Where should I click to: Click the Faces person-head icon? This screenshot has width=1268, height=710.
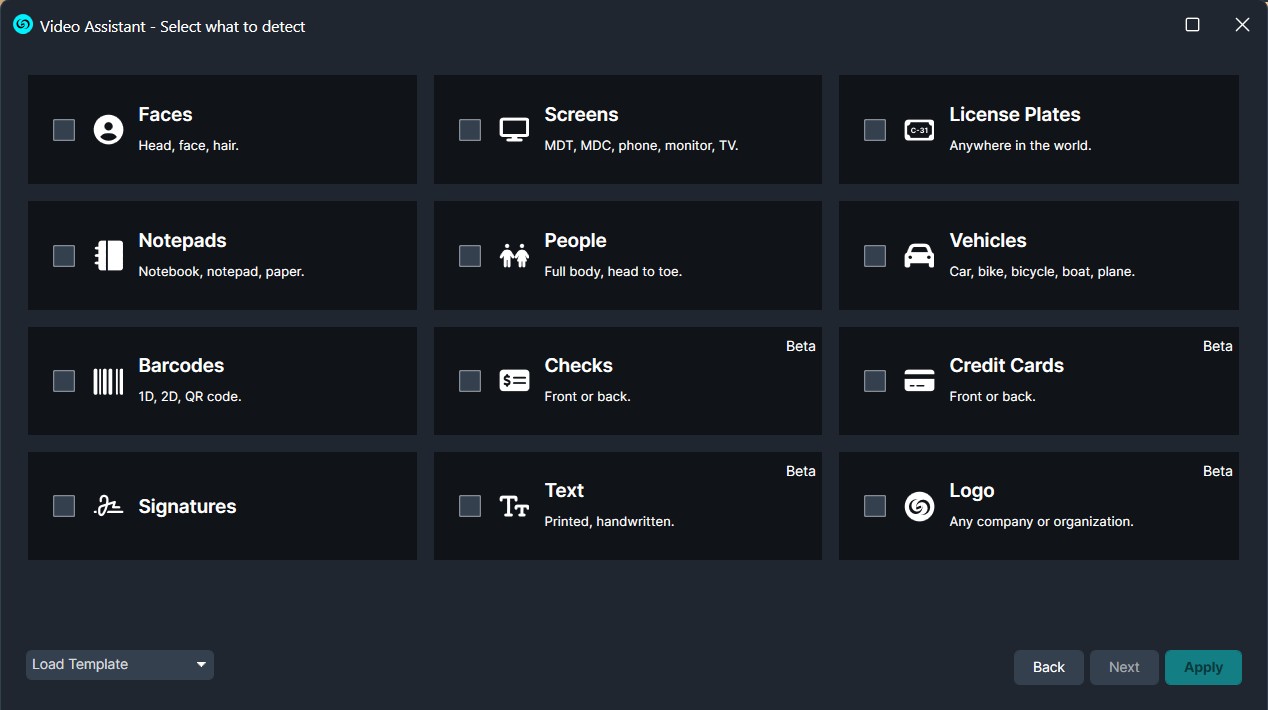(x=108, y=130)
